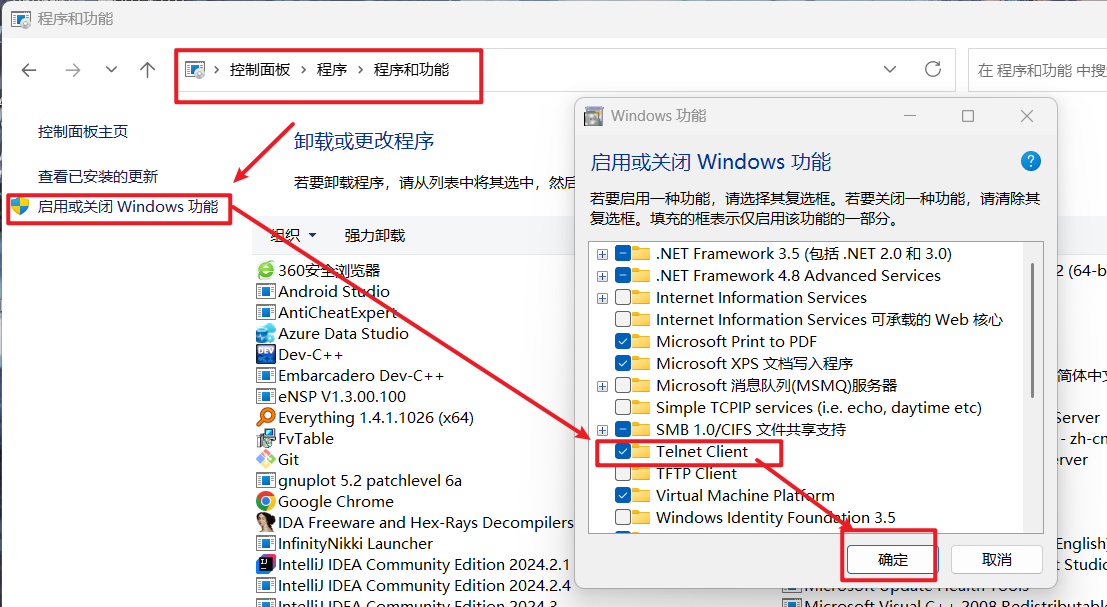Go back with the left arrow

pos(29,70)
